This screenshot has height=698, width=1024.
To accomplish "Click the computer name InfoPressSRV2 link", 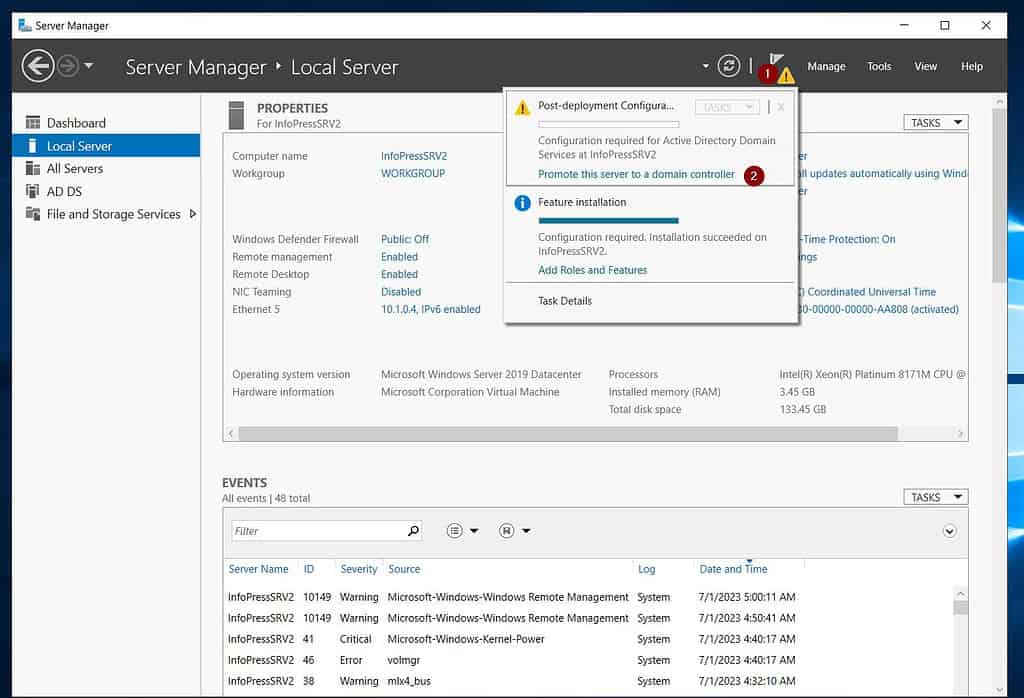I will coord(413,156).
